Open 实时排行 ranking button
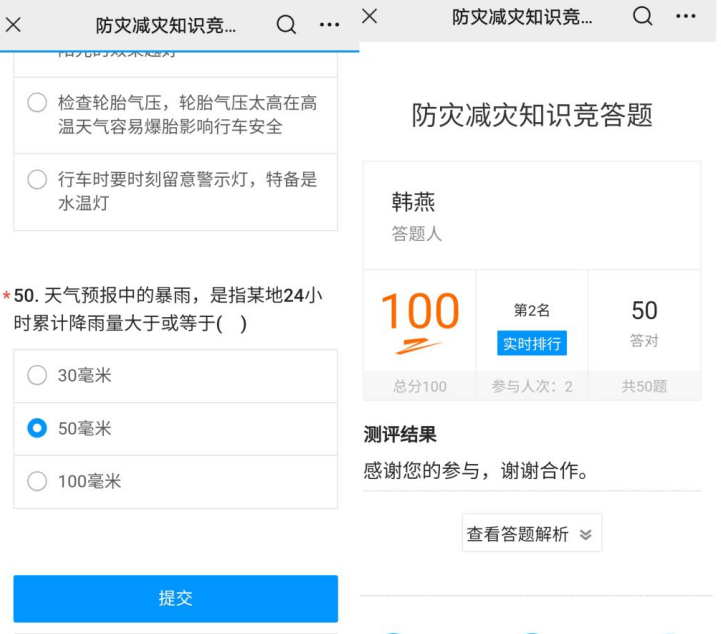The image size is (721, 634). click(x=532, y=343)
